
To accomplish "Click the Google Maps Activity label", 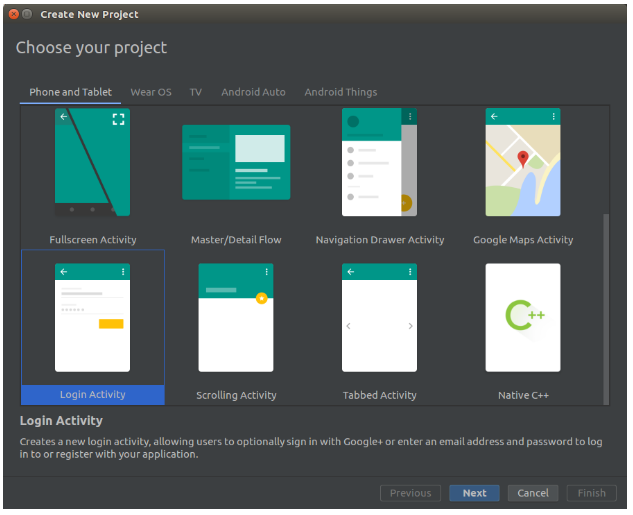I will 523,240.
